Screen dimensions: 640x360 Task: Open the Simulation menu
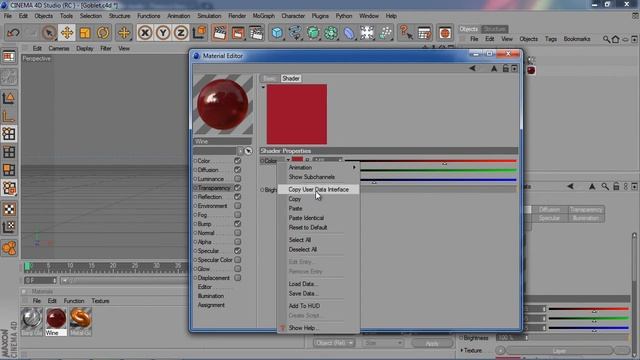coord(209,16)
